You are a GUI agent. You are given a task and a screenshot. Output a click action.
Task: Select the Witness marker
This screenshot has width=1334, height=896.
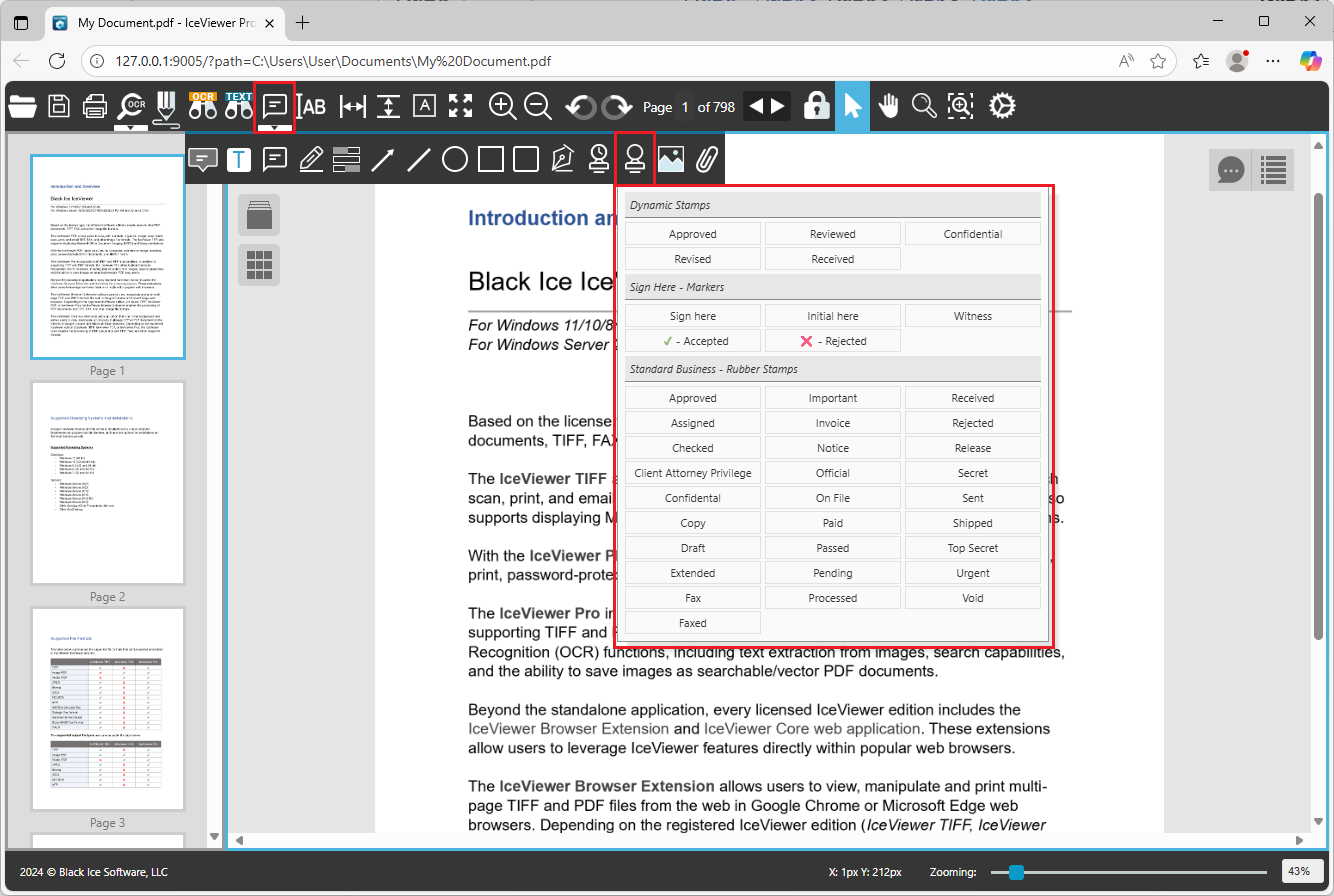pyautogui.click(x=973, y=316)
